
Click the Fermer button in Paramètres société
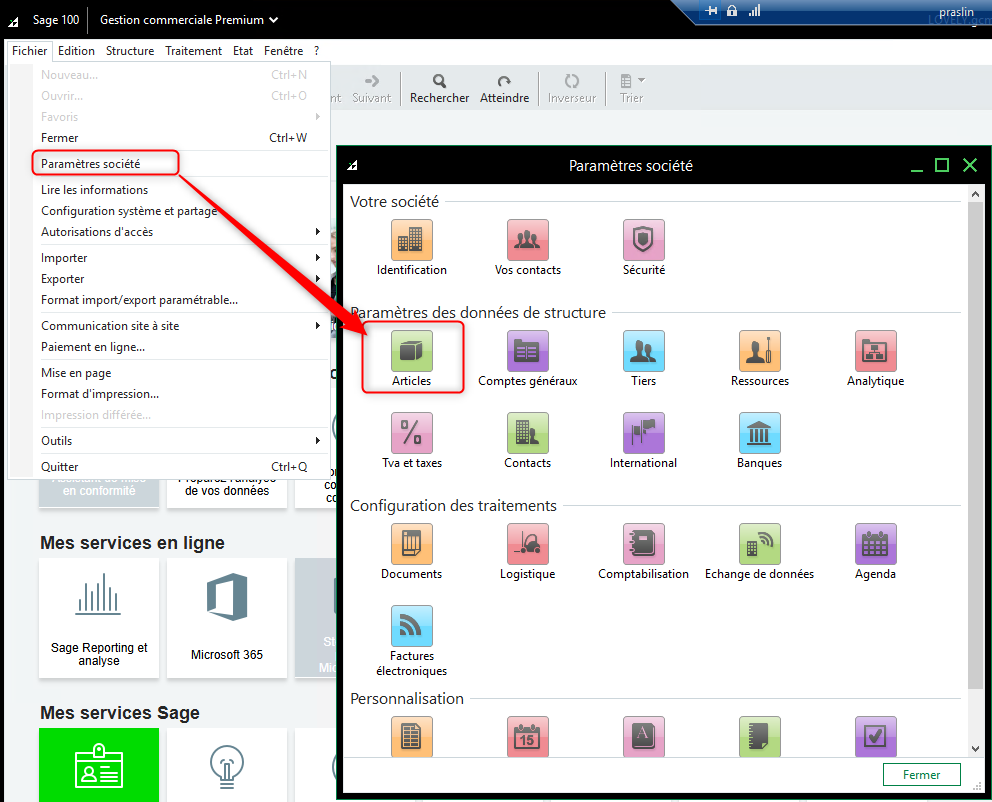pyautogui.click(x=921, y=775)
